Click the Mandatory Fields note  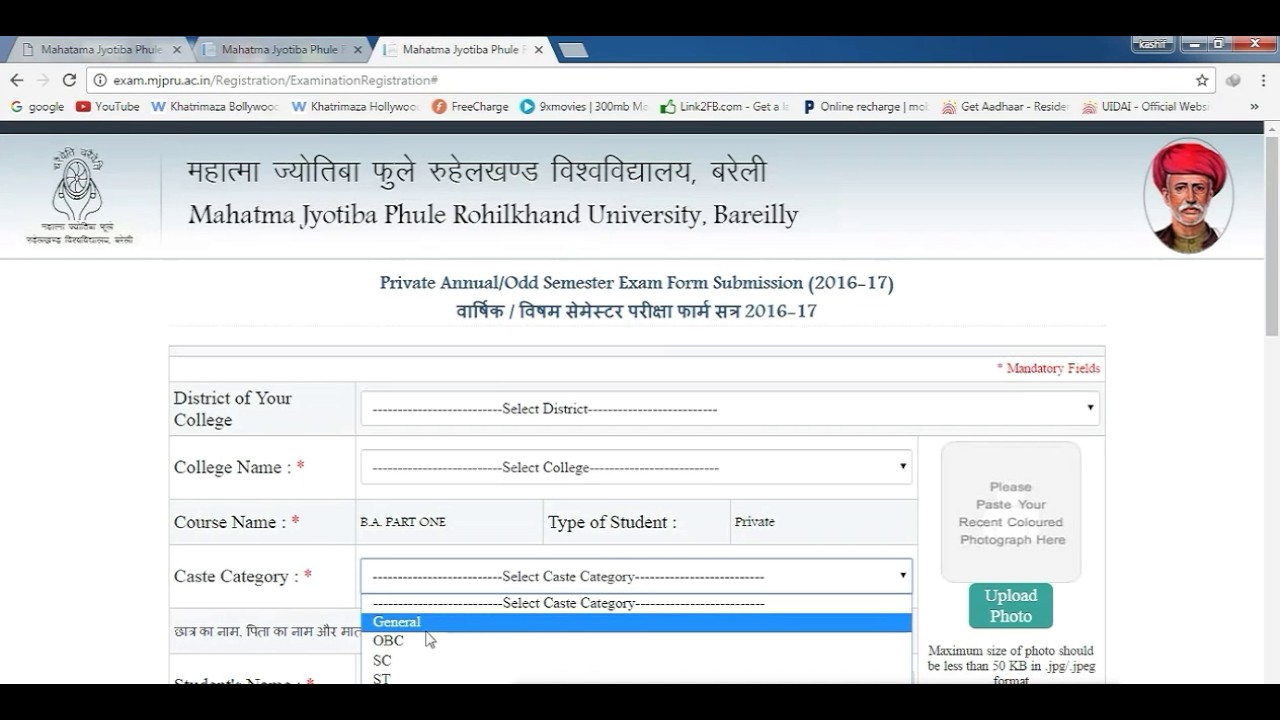(1048, 368)
